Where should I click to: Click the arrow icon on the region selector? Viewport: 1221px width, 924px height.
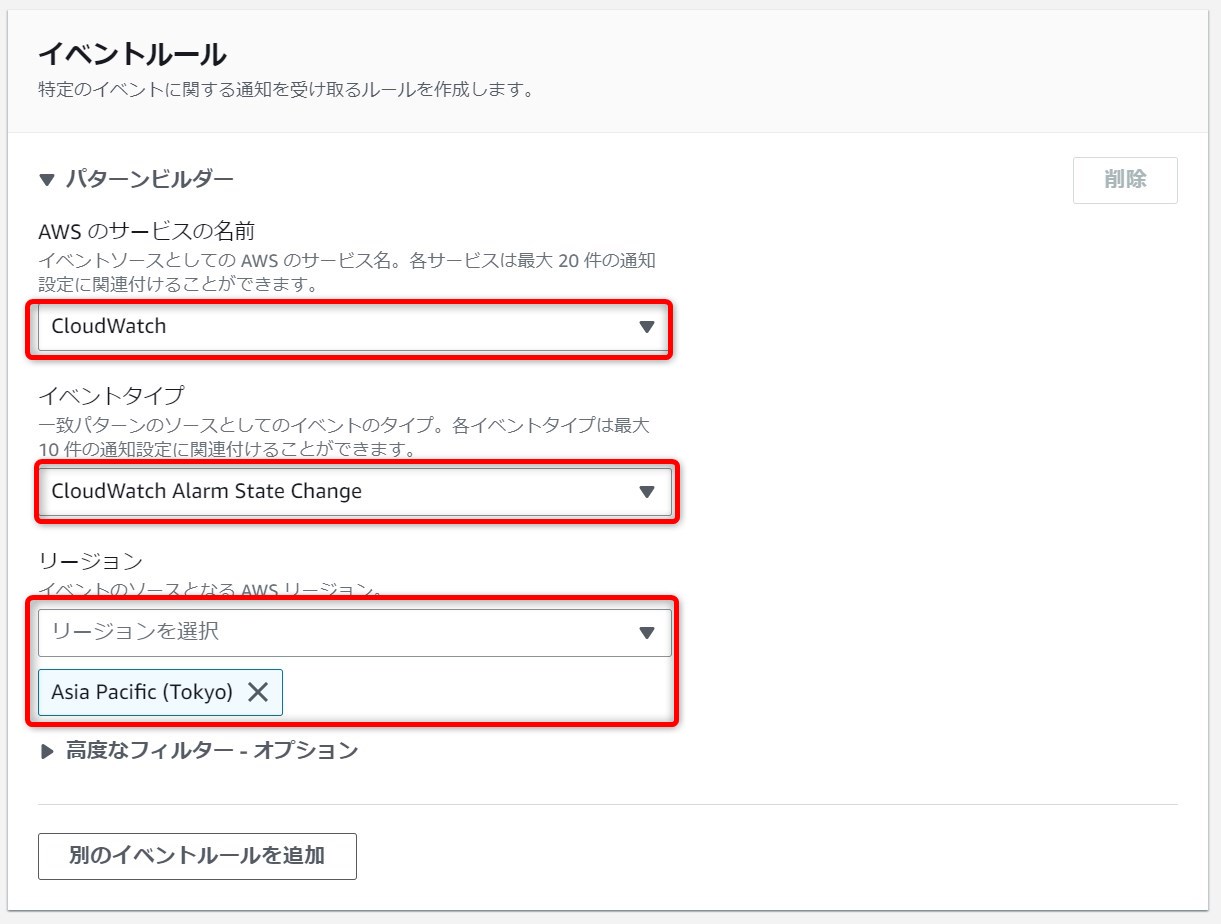coord(648,631)
